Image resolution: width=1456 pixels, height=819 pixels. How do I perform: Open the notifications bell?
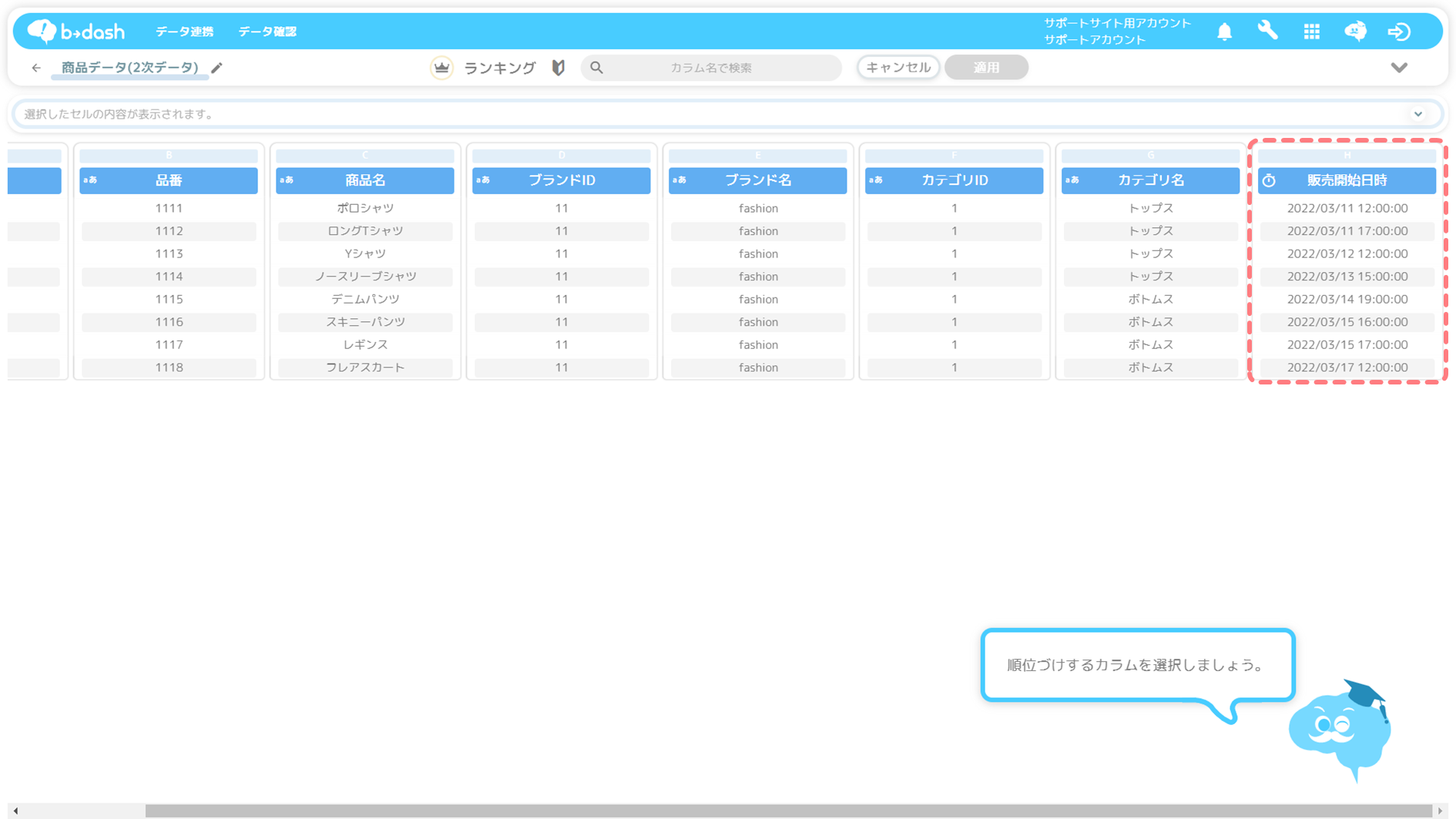point(1224,32)
